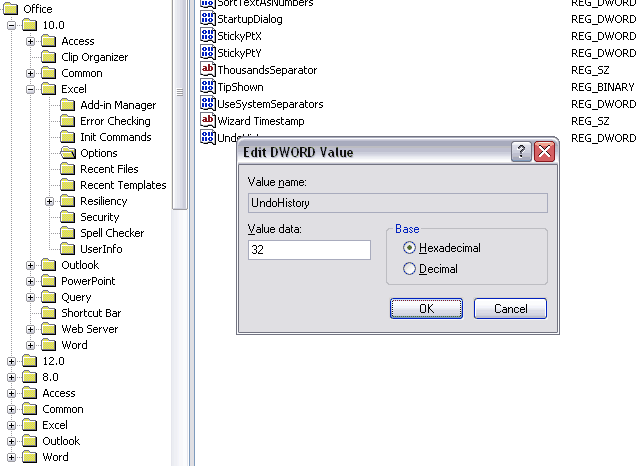Viewport: 642px width, 466px height.
Task: Select the StartupDialog DWORD value icon
Action: (x=208, y=18)
